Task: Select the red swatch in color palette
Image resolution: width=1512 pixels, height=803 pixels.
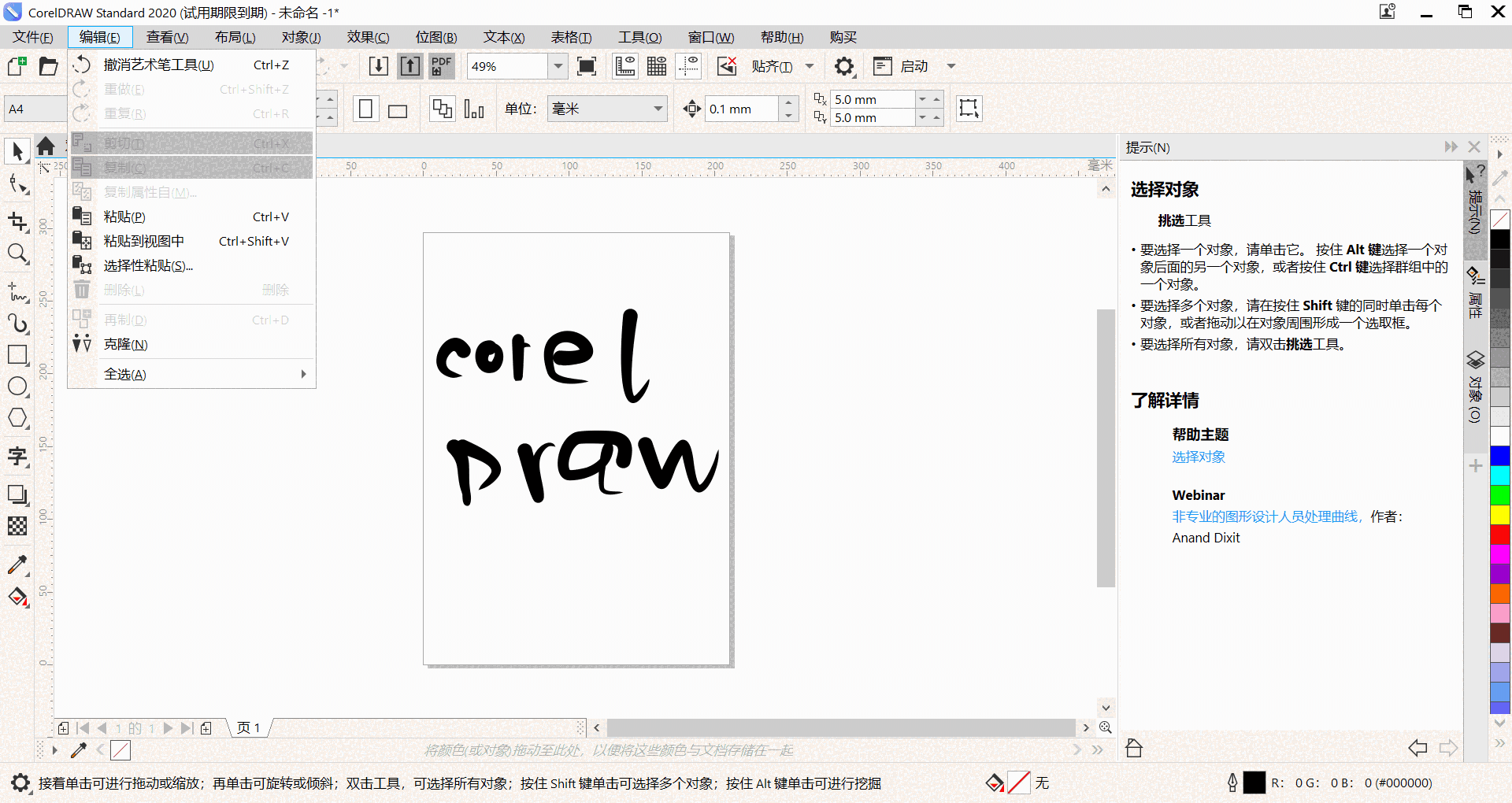Action: coord(1501,535)
